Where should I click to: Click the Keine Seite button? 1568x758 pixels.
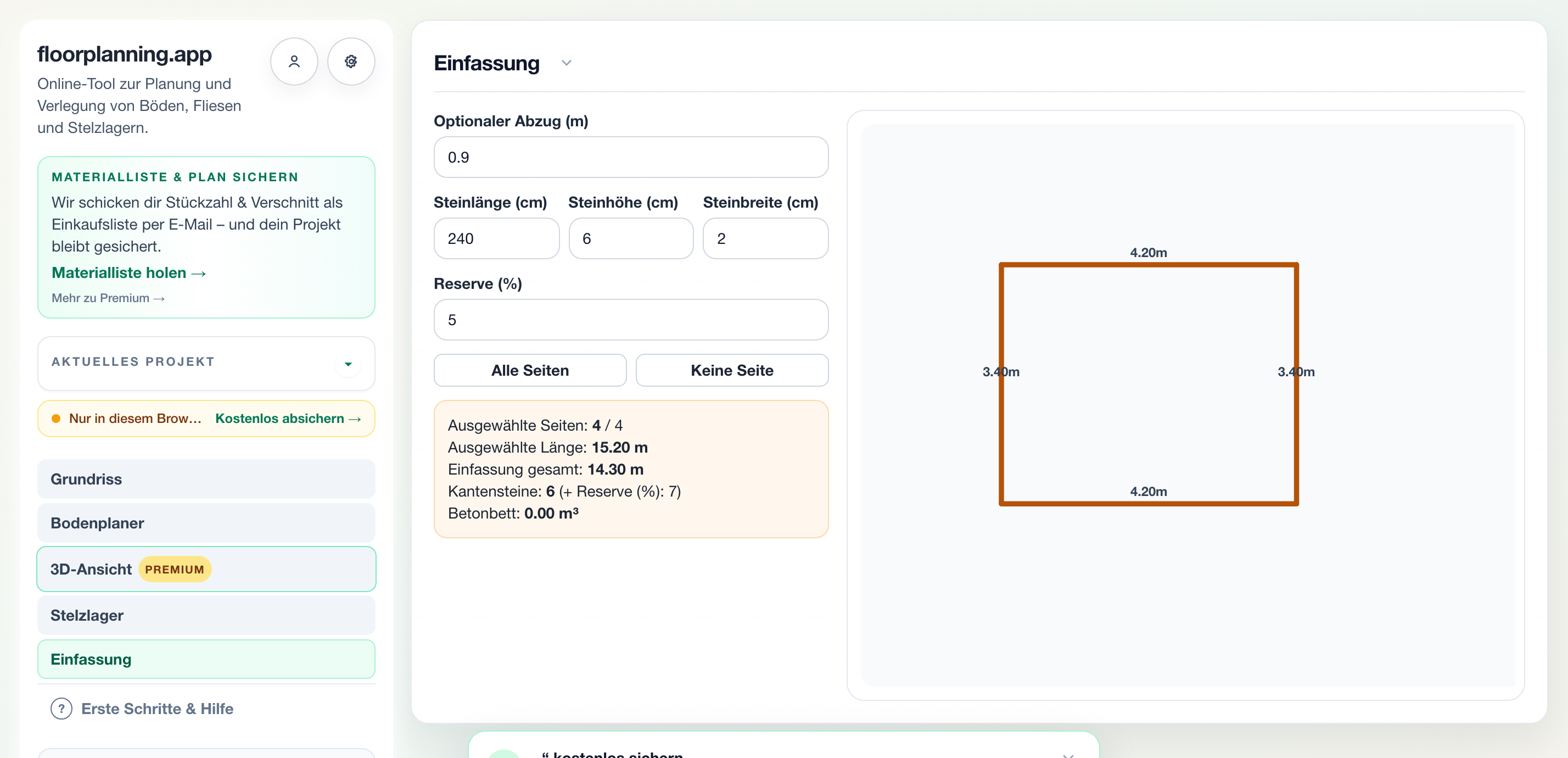point(732,370)
